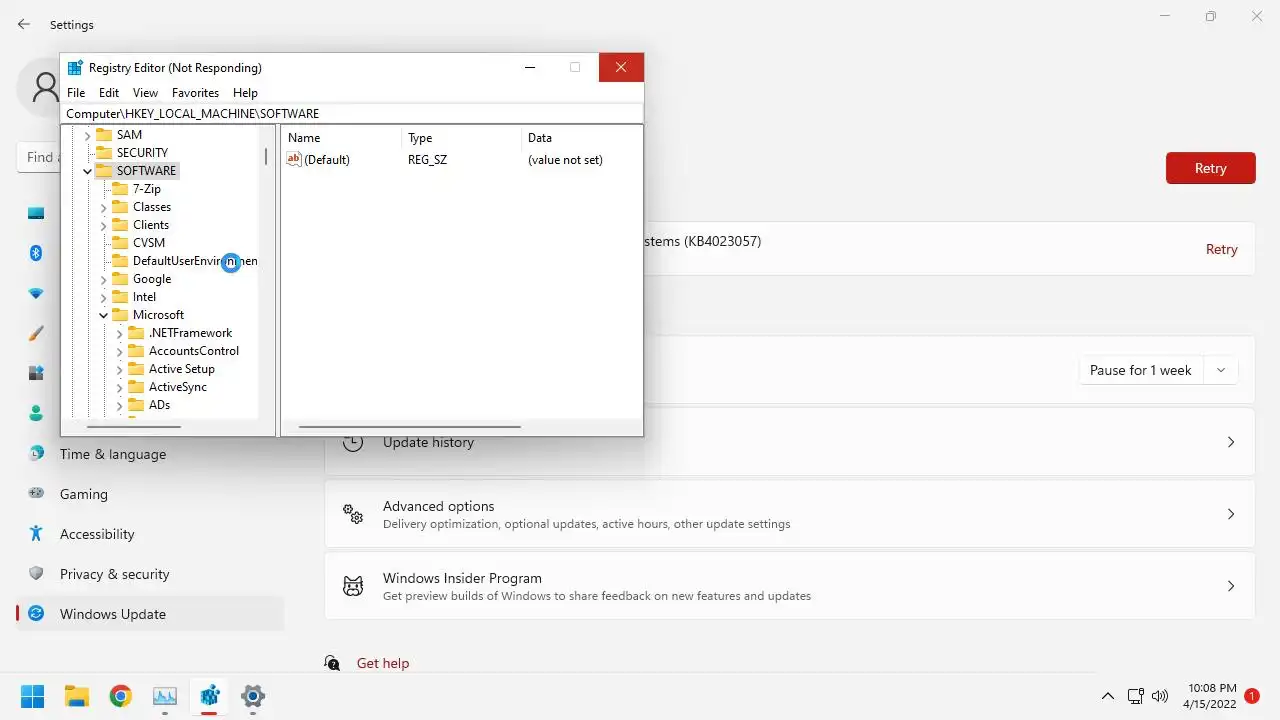The height and width of the screenshot is (720, 1280).
Task: Click the Name column header
Action: pos(341,138)
